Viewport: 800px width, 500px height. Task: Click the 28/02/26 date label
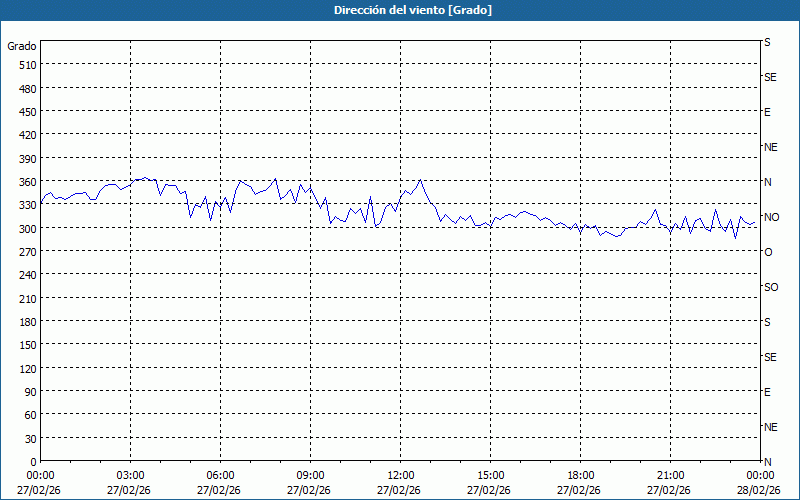757,490
